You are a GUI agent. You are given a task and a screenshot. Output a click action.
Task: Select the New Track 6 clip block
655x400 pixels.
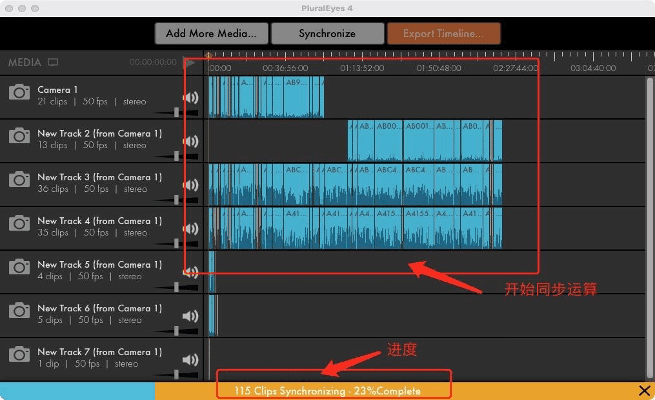[x=213, y=315]
